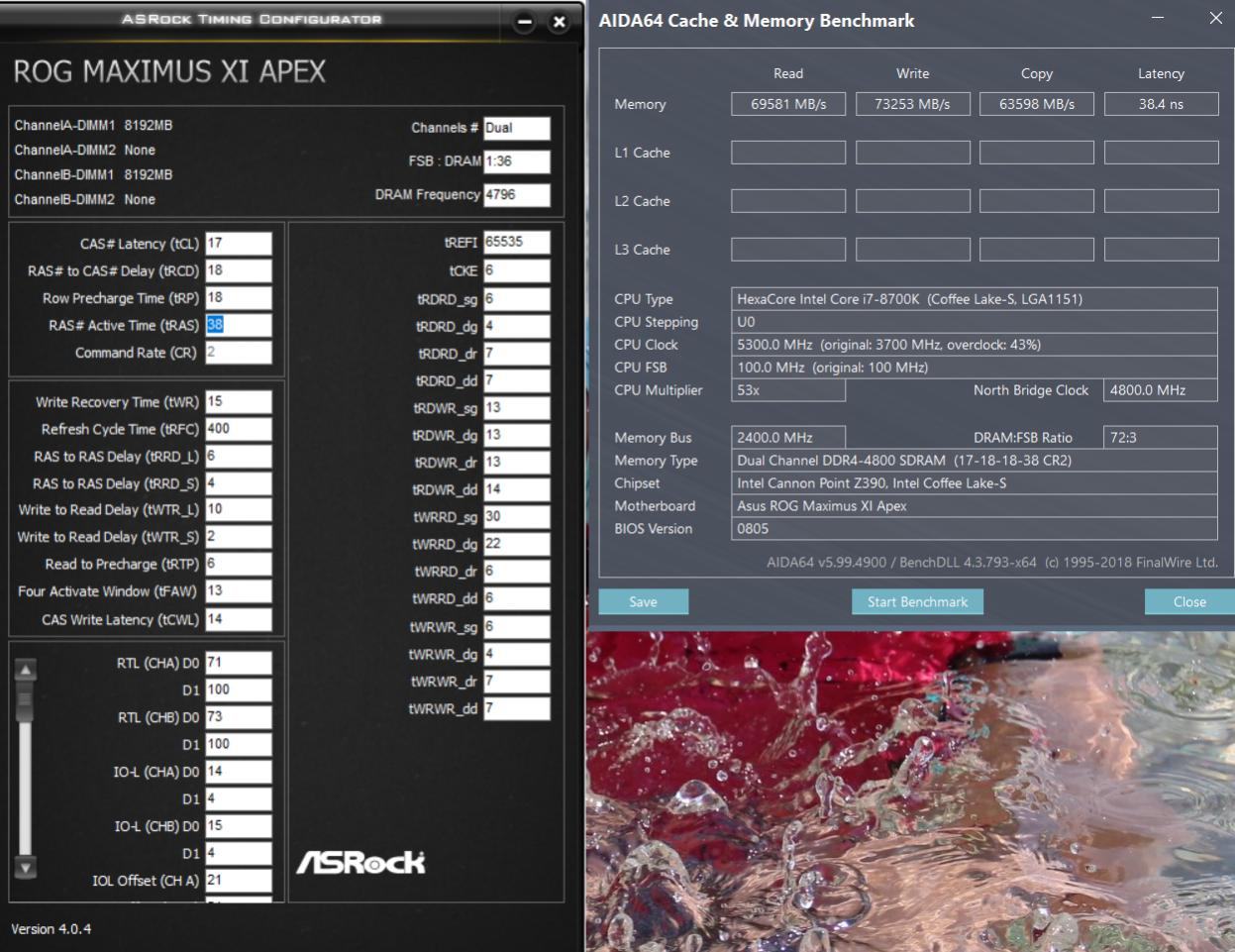Select the Channels # field showing Dual

pyautogui.click(x=517, y=128)
